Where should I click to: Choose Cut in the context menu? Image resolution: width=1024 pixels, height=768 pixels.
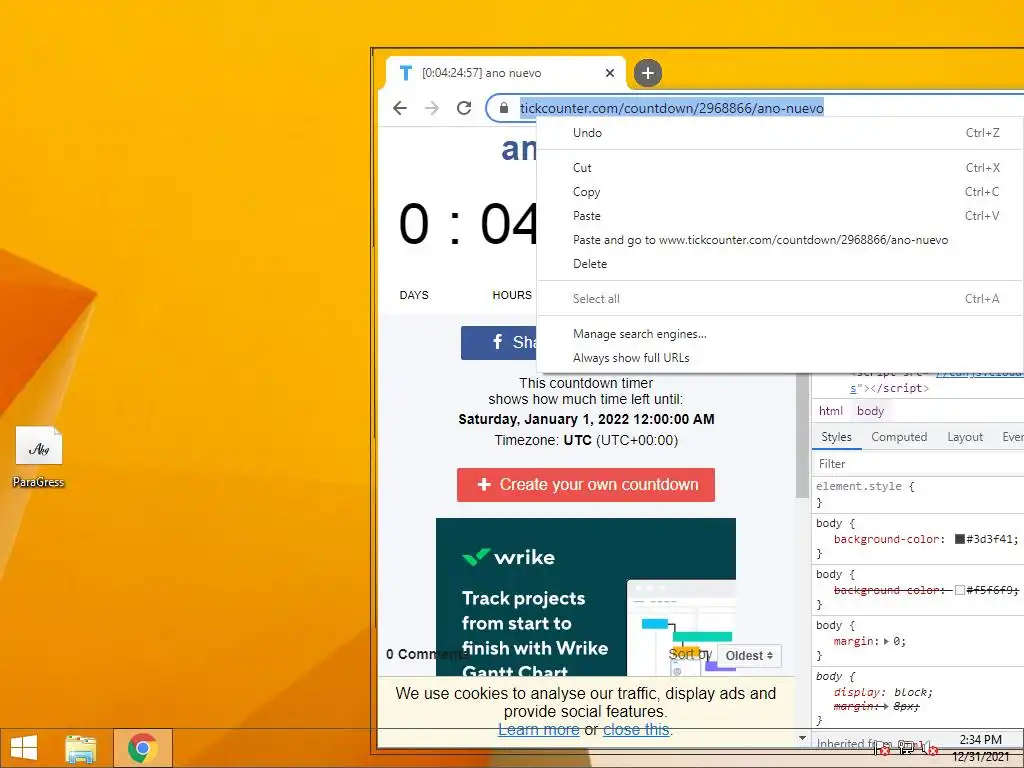tap(780, 168)
